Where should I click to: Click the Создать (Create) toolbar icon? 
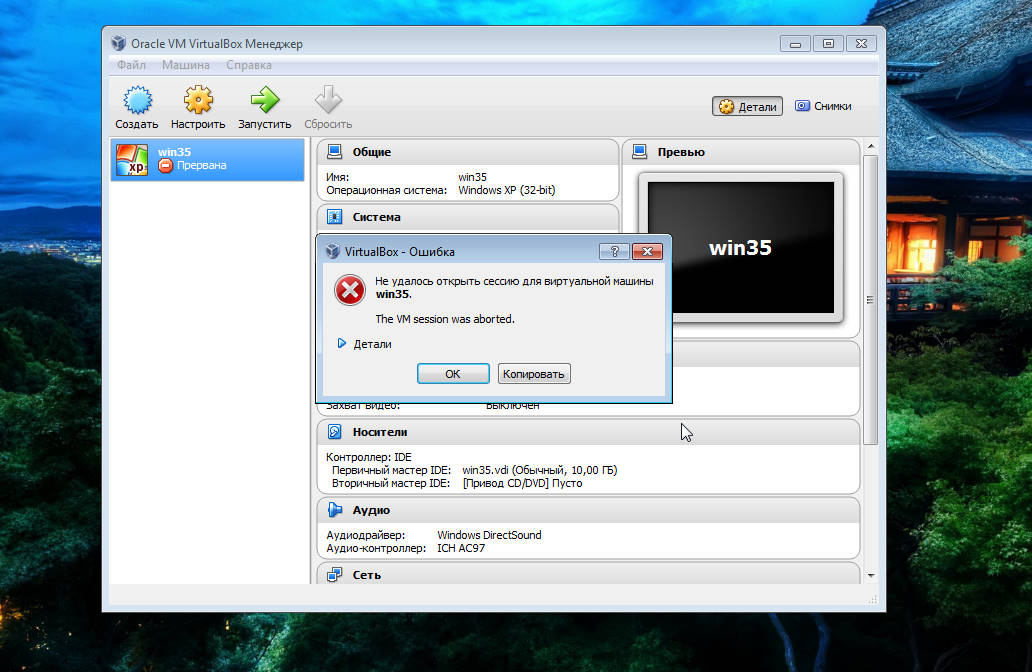(137, 101)
